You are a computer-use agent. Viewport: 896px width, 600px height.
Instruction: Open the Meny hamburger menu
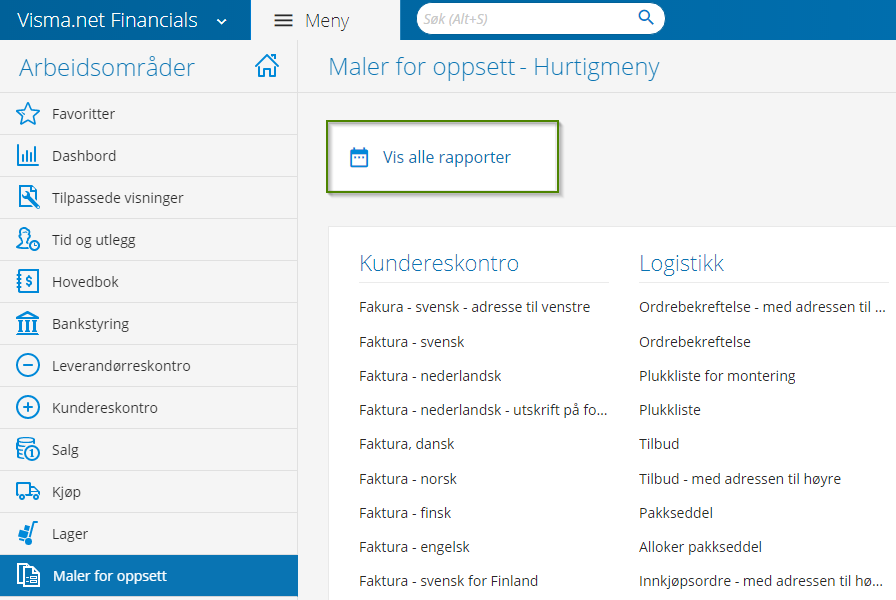pyautogui.click(x=283, y=21)
